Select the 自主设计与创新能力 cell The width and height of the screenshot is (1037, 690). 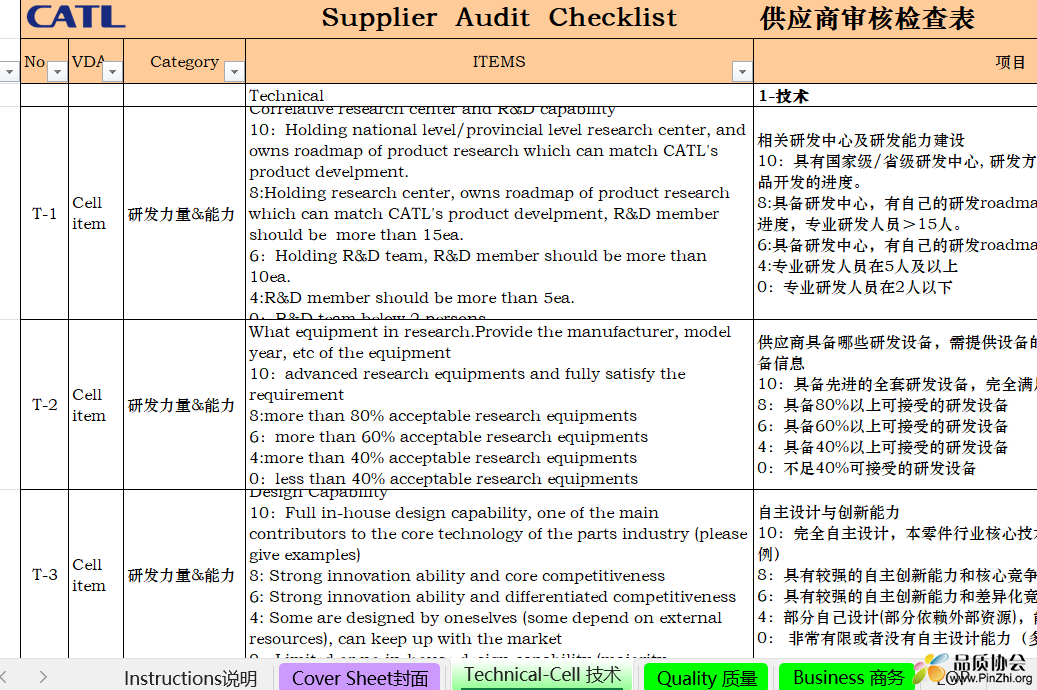[895, 574]
